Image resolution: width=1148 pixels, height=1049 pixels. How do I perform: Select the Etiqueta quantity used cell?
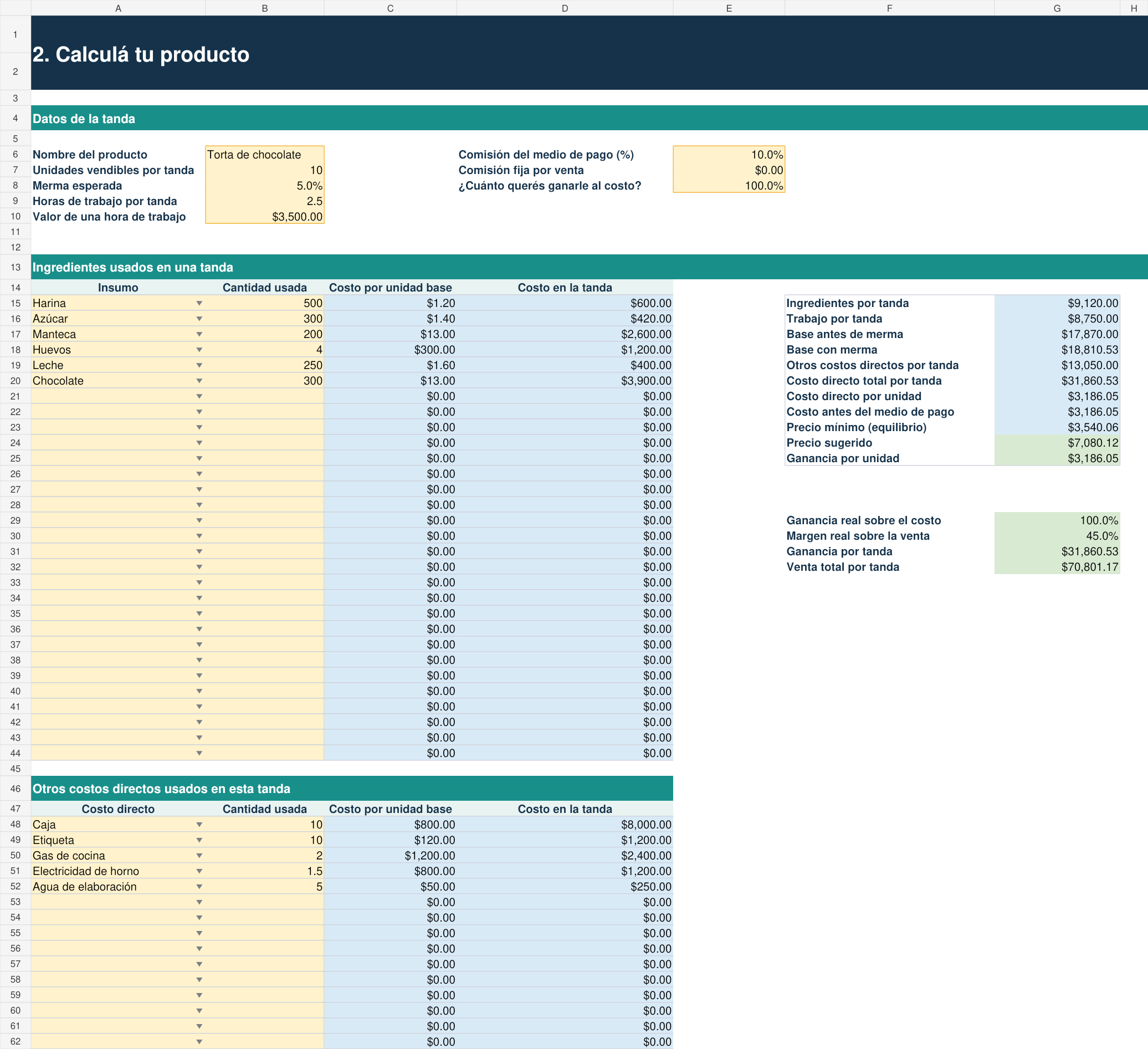coord(265,840)
